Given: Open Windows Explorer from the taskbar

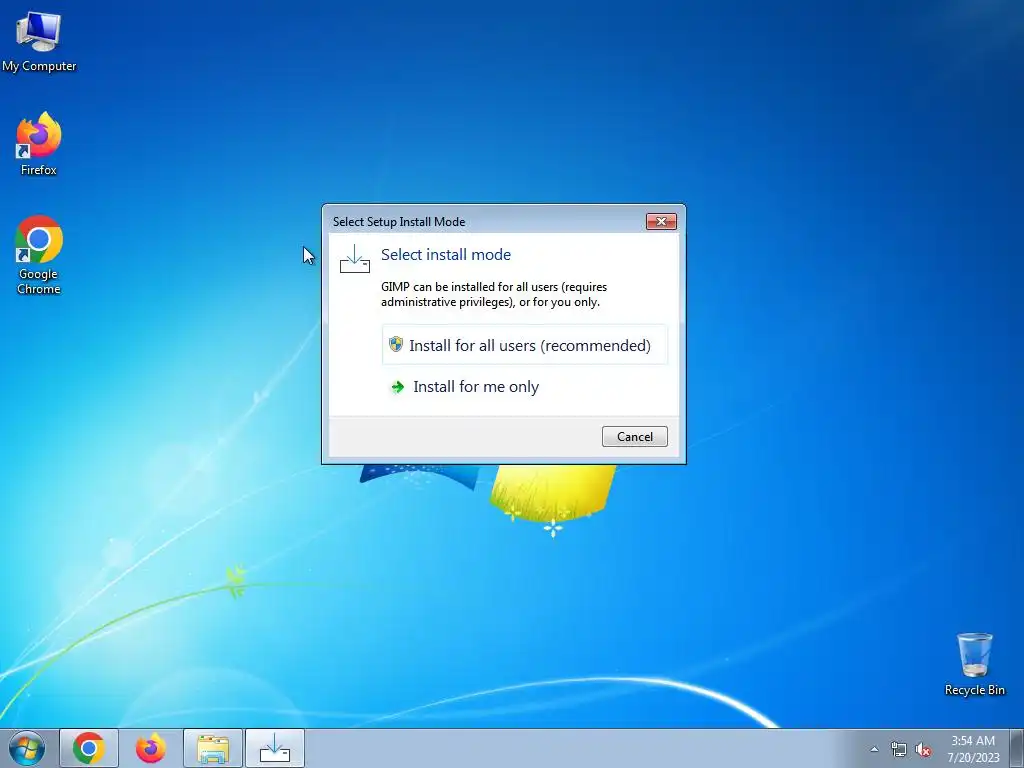Looking at the screenshot, I should pos(213,748).
